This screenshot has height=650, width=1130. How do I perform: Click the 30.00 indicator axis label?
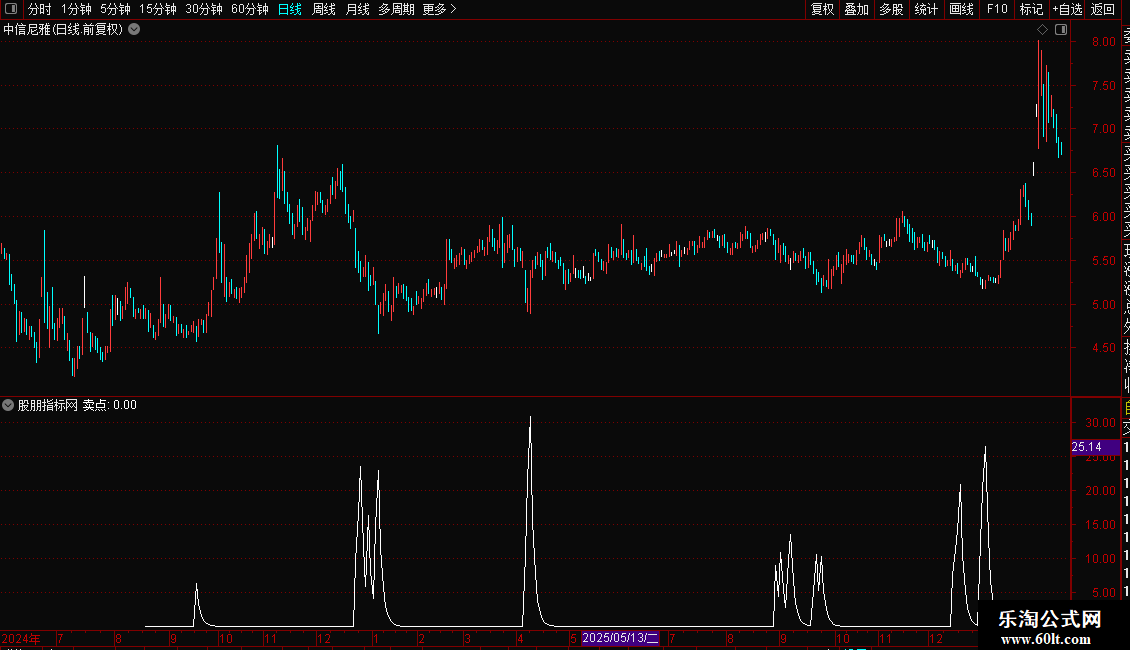(x=1100, y=423)
